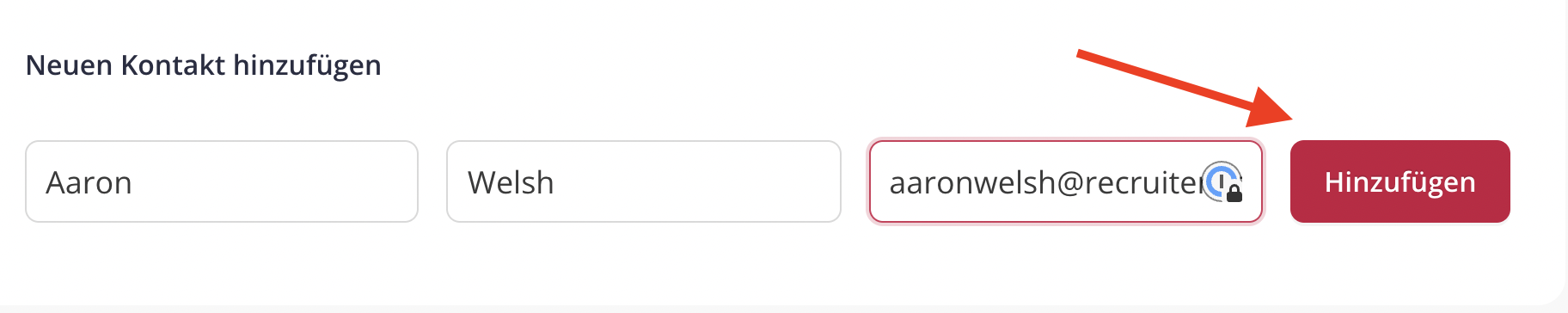Select the Aaron text input
Screen dimensions: 1568x313
pyautogui.click(x=222, y=181)
